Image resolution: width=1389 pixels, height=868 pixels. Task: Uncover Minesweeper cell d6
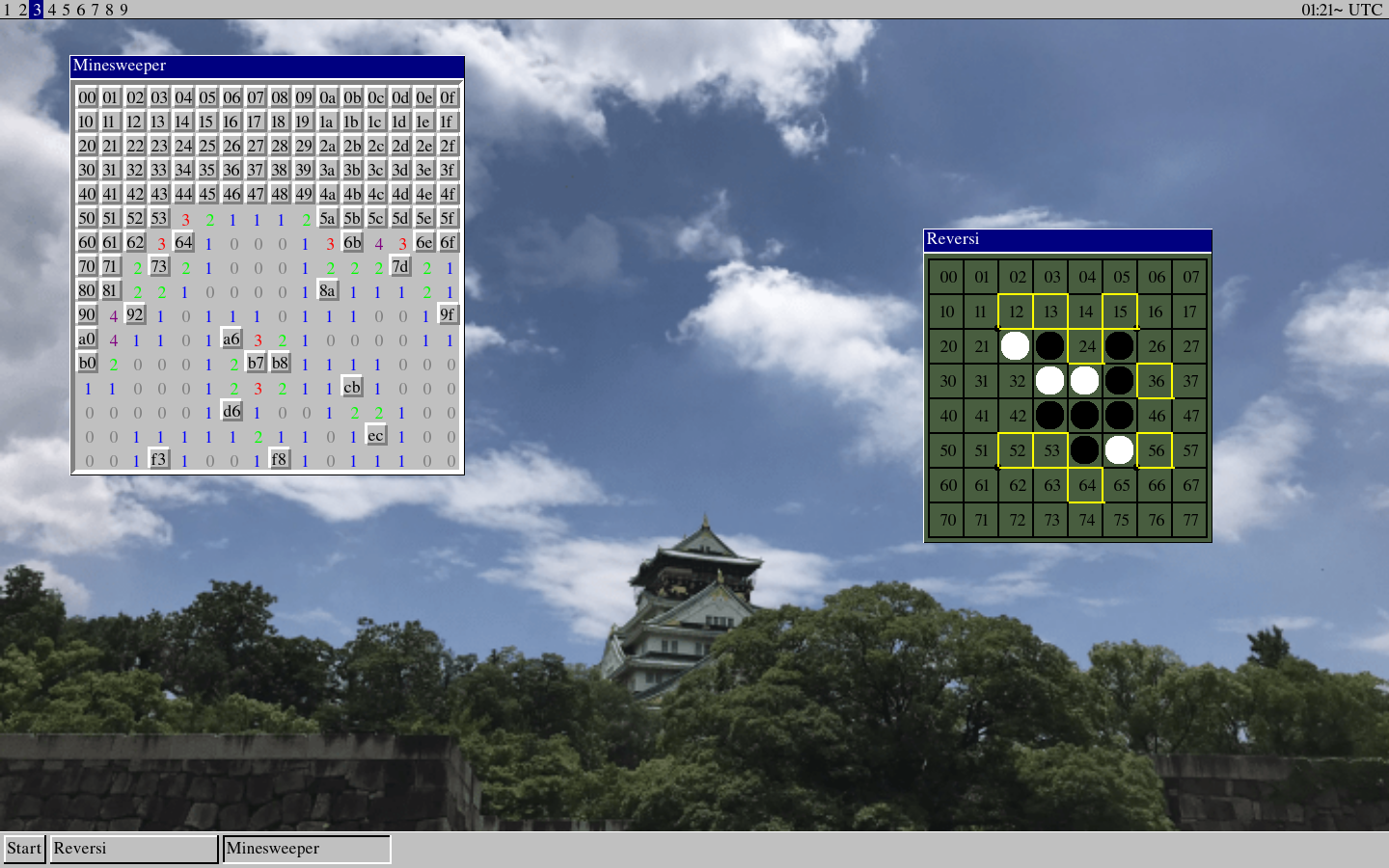click(231, 411)
